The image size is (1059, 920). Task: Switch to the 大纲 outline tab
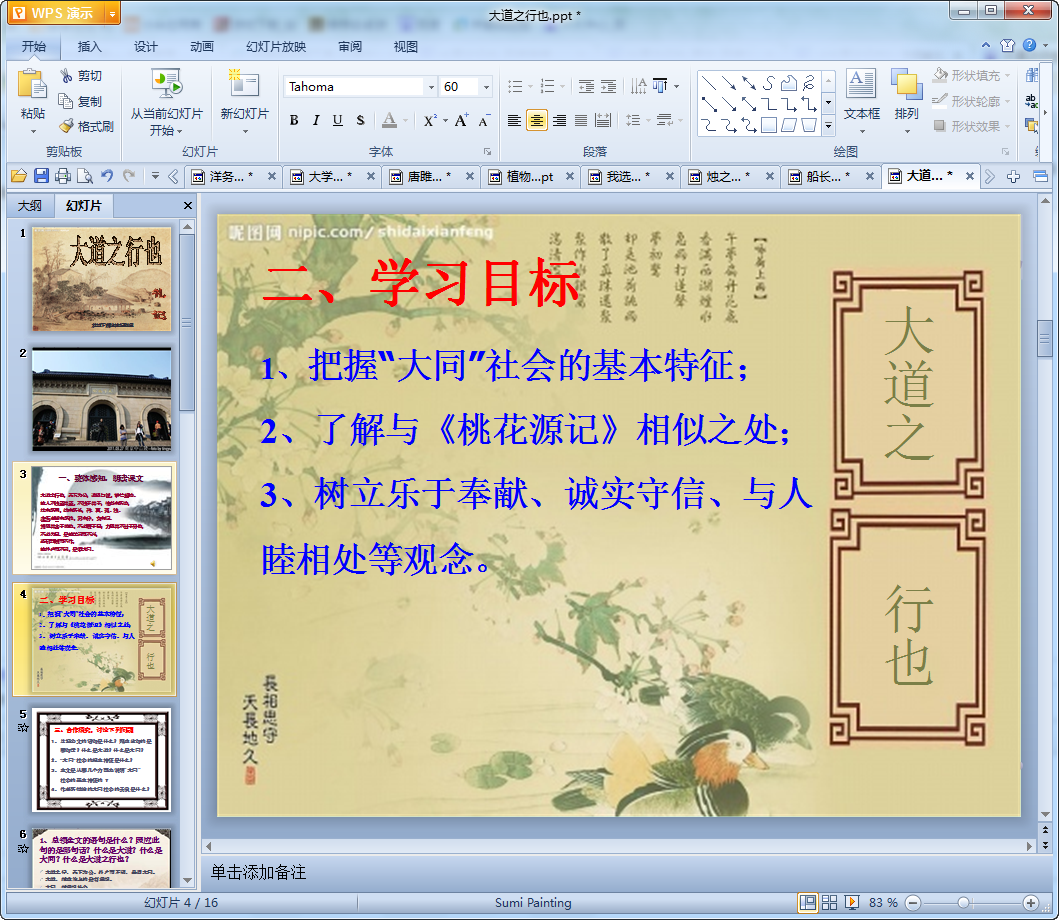30,205
